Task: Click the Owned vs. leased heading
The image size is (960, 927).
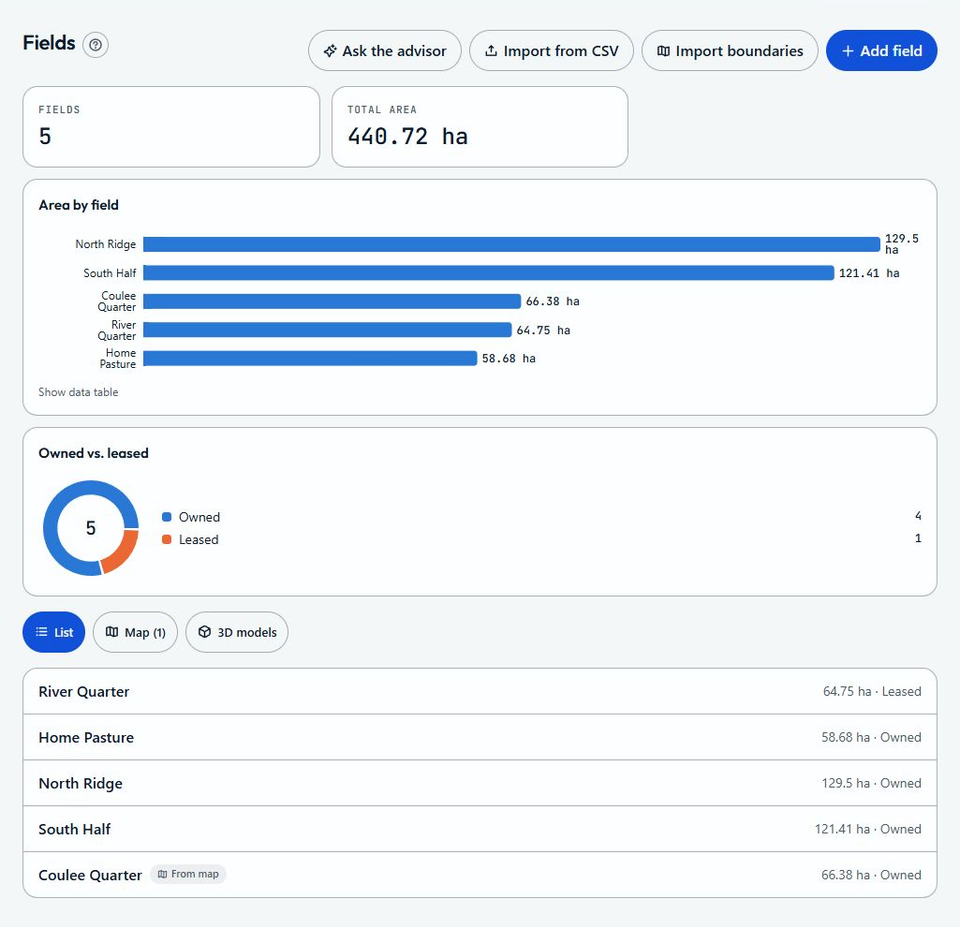Action: (94, 453)
